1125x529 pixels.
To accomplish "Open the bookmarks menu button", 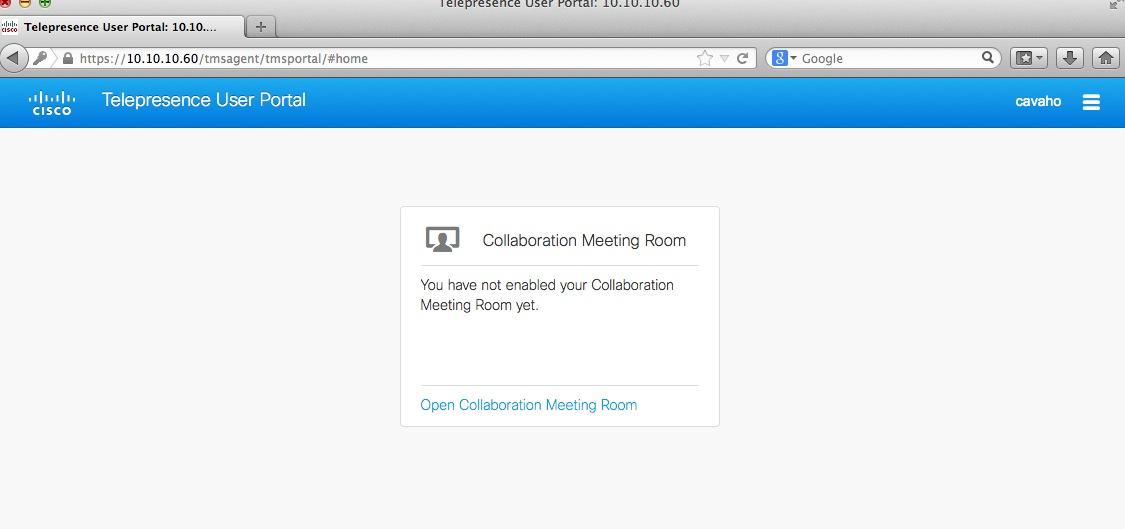I will click(1029, 58).
